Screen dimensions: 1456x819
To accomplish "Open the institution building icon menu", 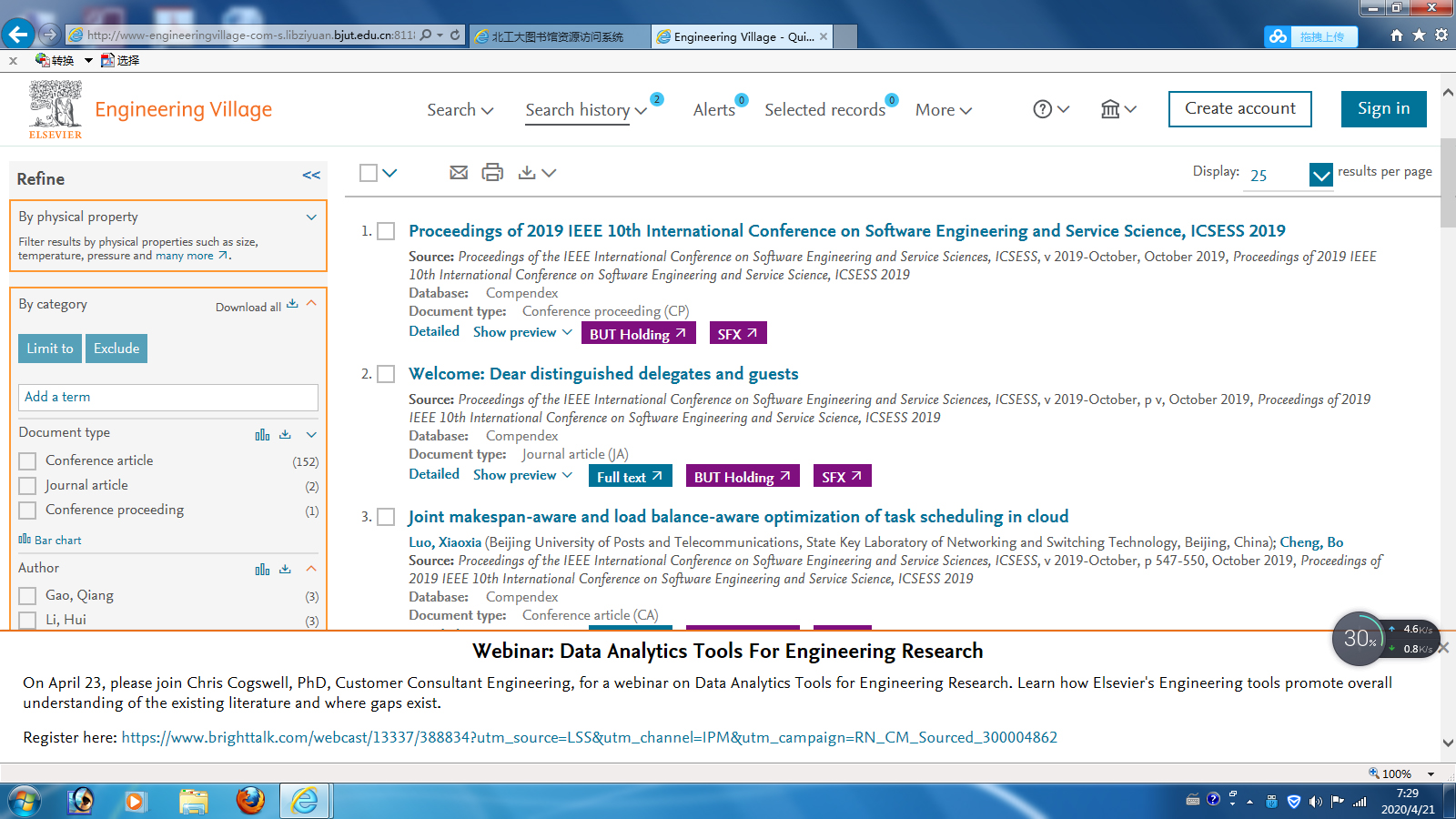I will [x=1110, y=109].
